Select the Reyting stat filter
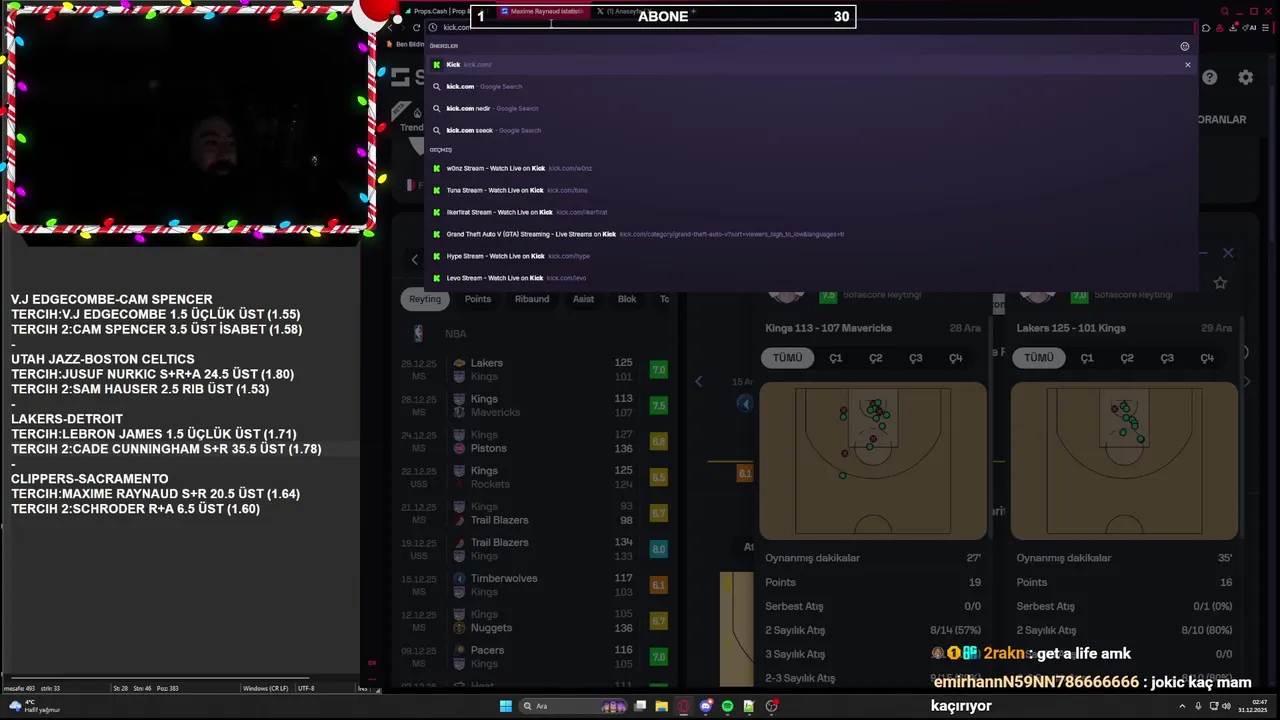1280x720 pixels. (x=425, y=299)
